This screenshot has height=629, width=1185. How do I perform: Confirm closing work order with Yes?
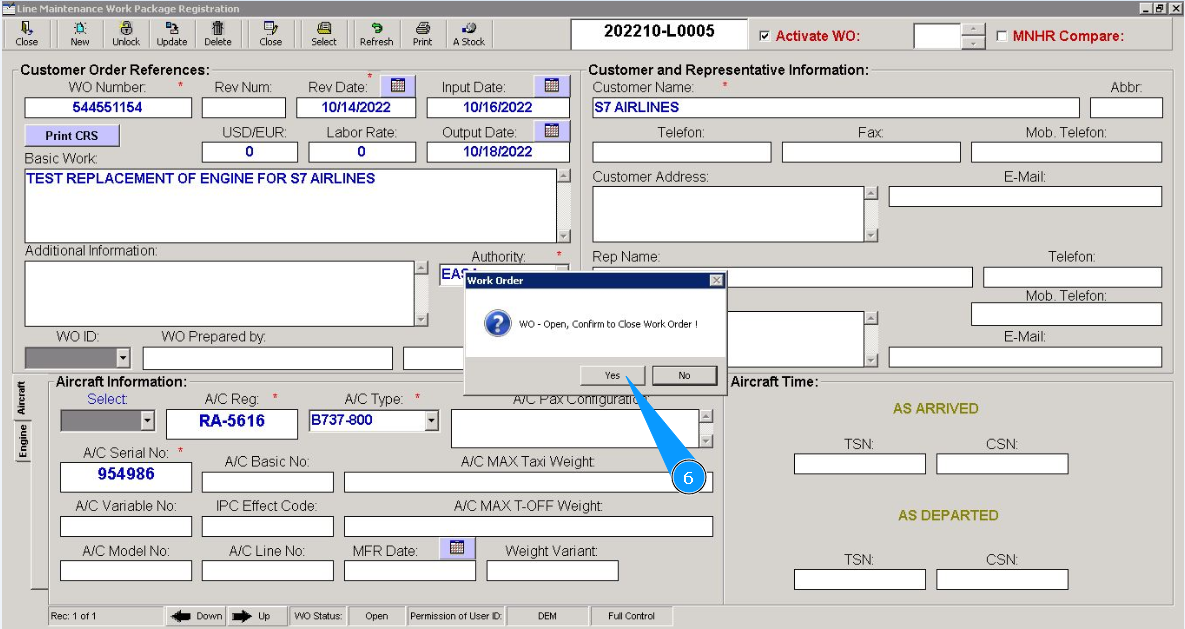pyautogui.click(x=612, y=376)
